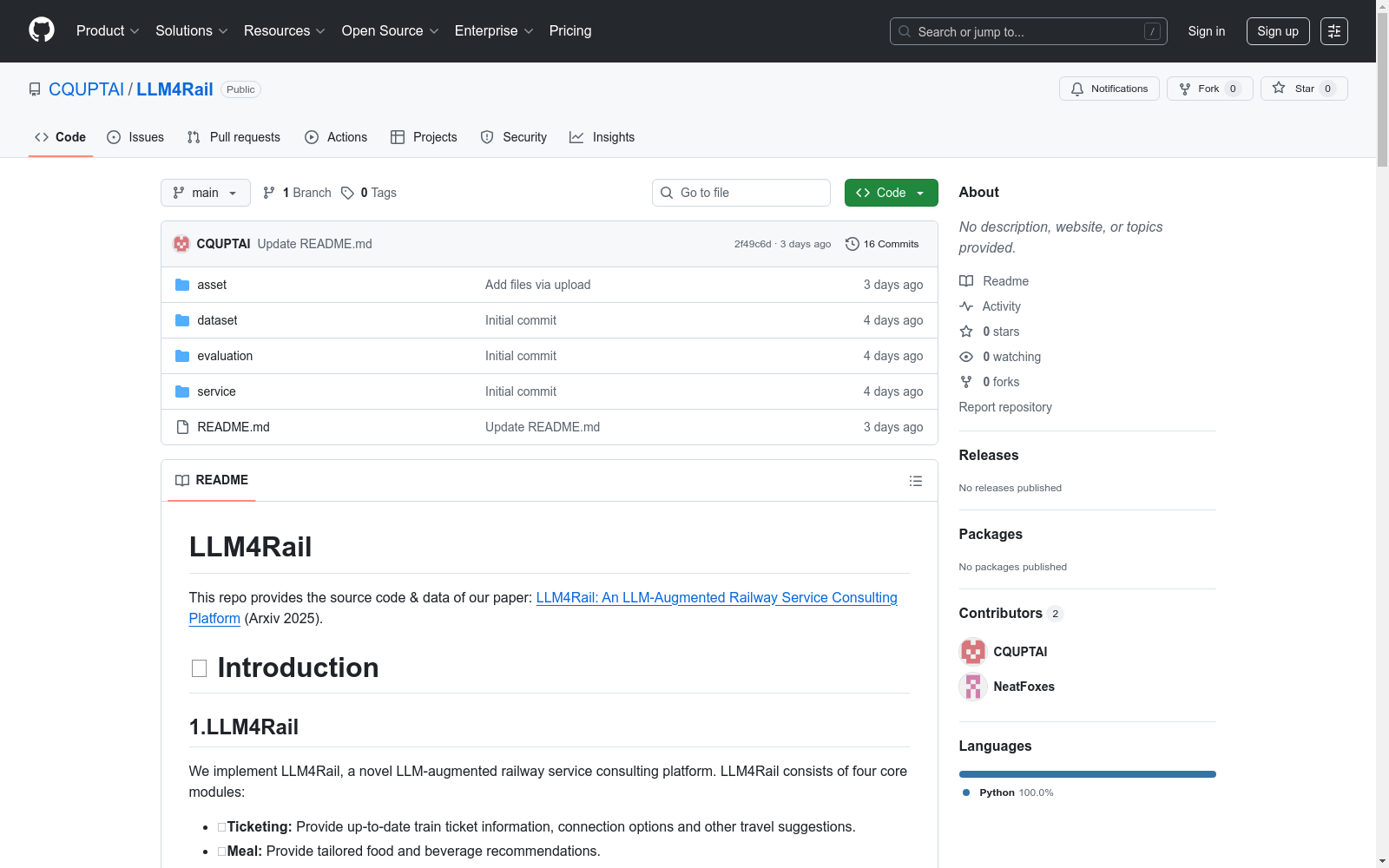Viewport: 1389px width, 868px height.
Task: View the 16 Commits history
Action: [882, 244]
